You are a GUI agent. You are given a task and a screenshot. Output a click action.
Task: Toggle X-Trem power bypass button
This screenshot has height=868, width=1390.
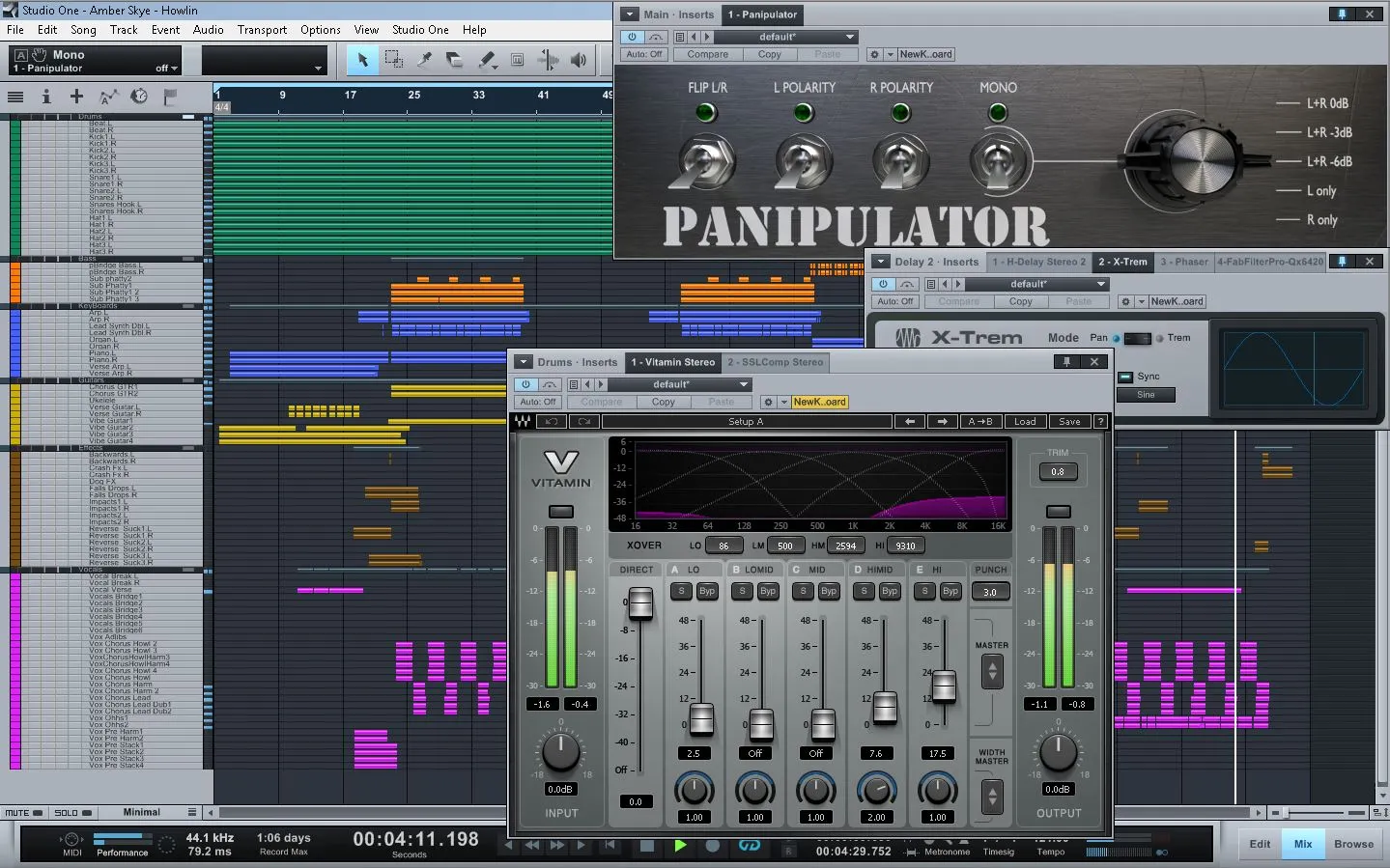(x=883, y=284)
